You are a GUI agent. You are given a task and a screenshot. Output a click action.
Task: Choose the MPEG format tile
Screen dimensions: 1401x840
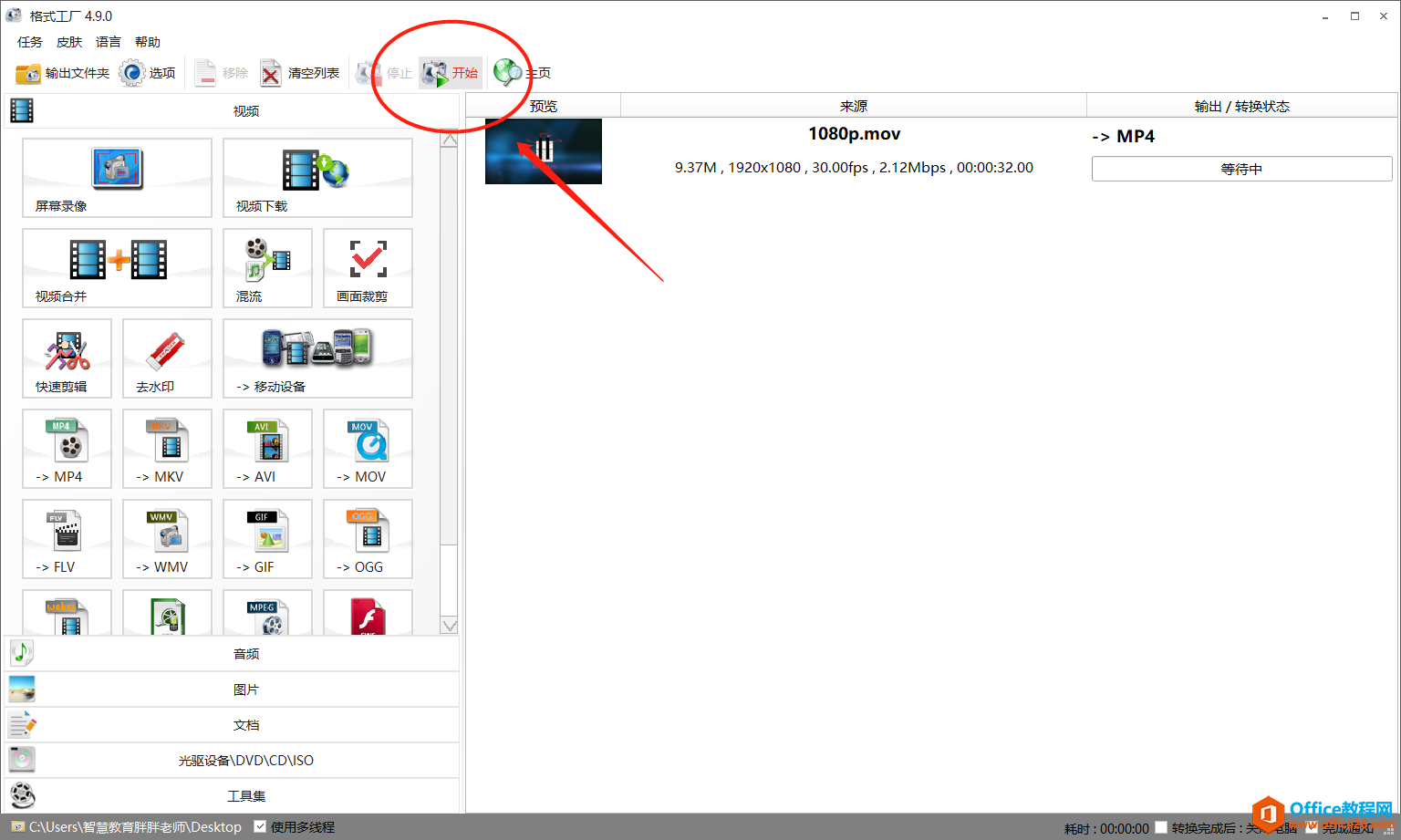tap(267, 613)
